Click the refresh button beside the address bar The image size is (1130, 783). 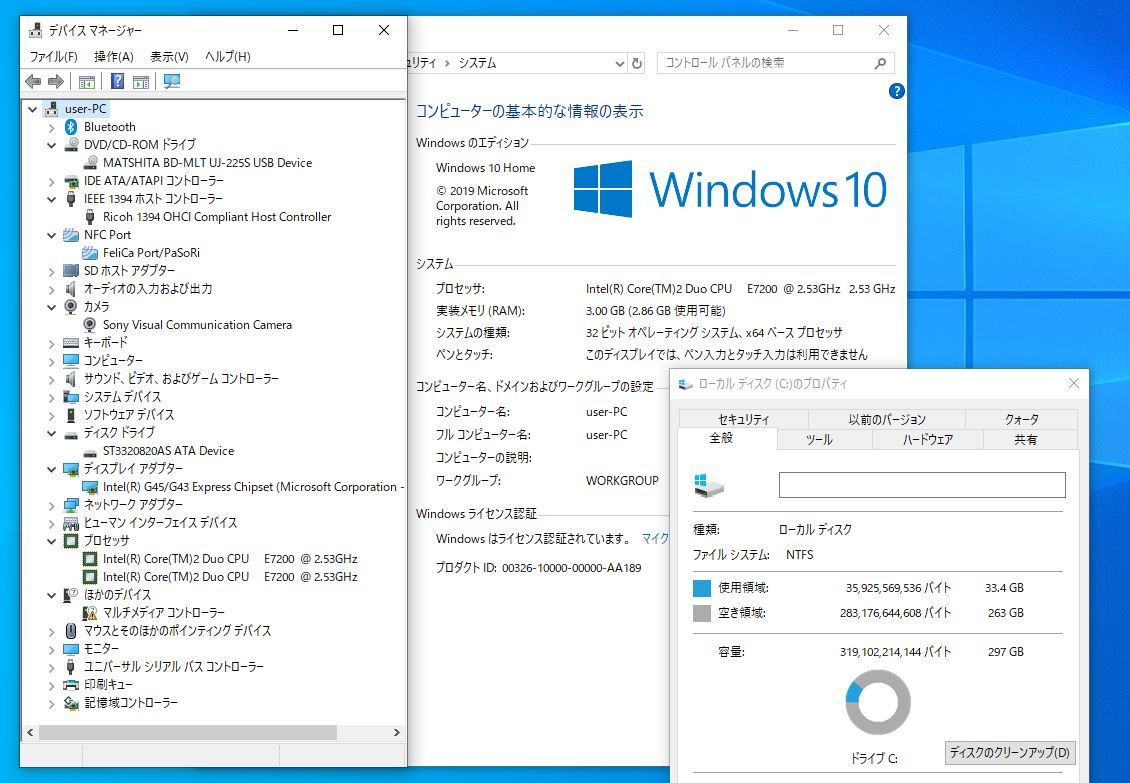(x=637, y=63)
